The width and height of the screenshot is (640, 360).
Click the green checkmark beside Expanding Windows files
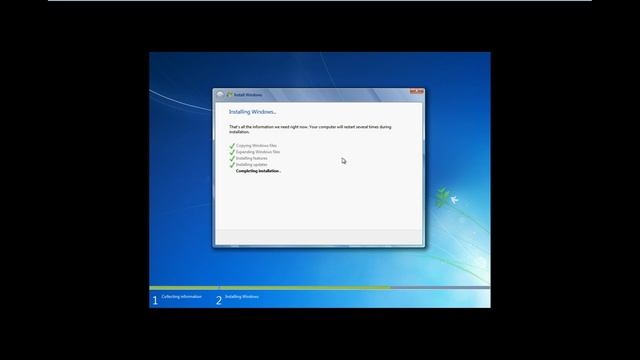point(232,152)
